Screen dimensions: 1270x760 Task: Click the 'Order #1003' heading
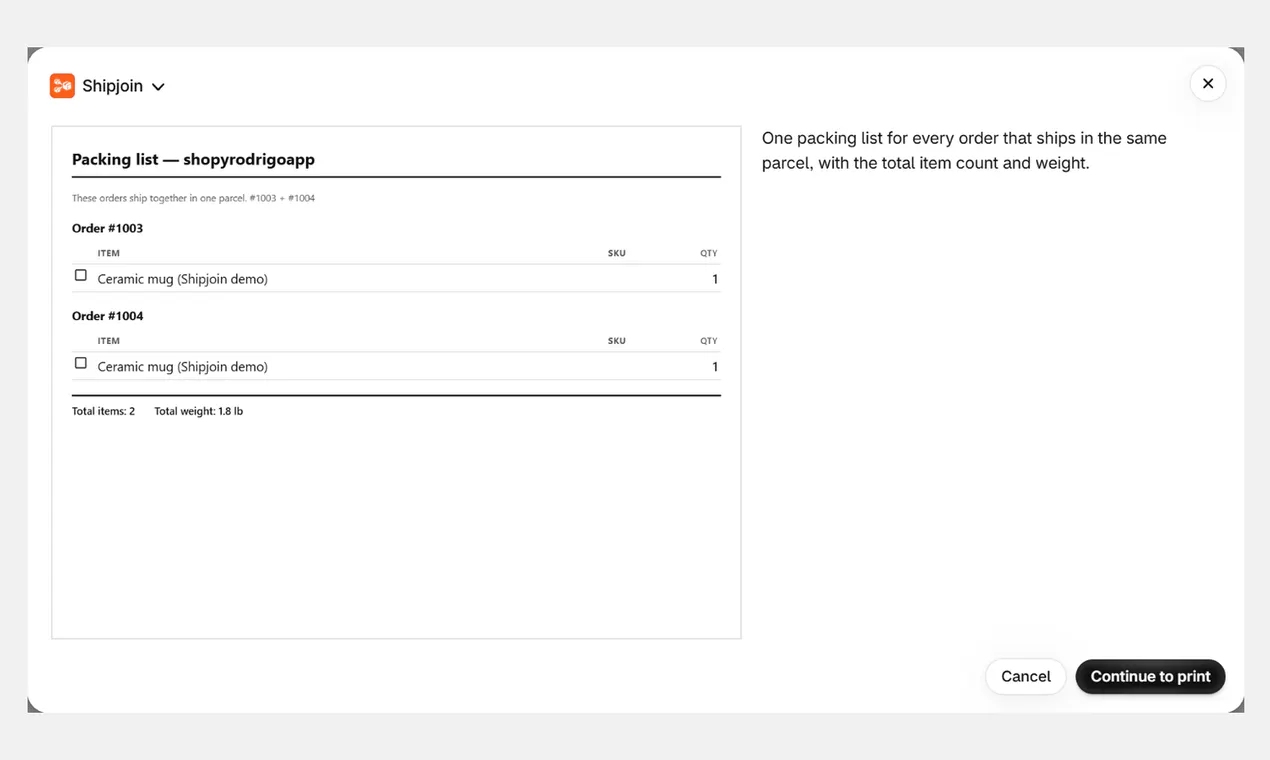(108, 228)
